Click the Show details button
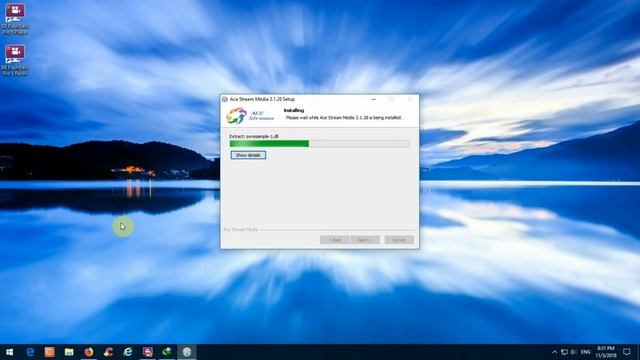 click(248, 155)
